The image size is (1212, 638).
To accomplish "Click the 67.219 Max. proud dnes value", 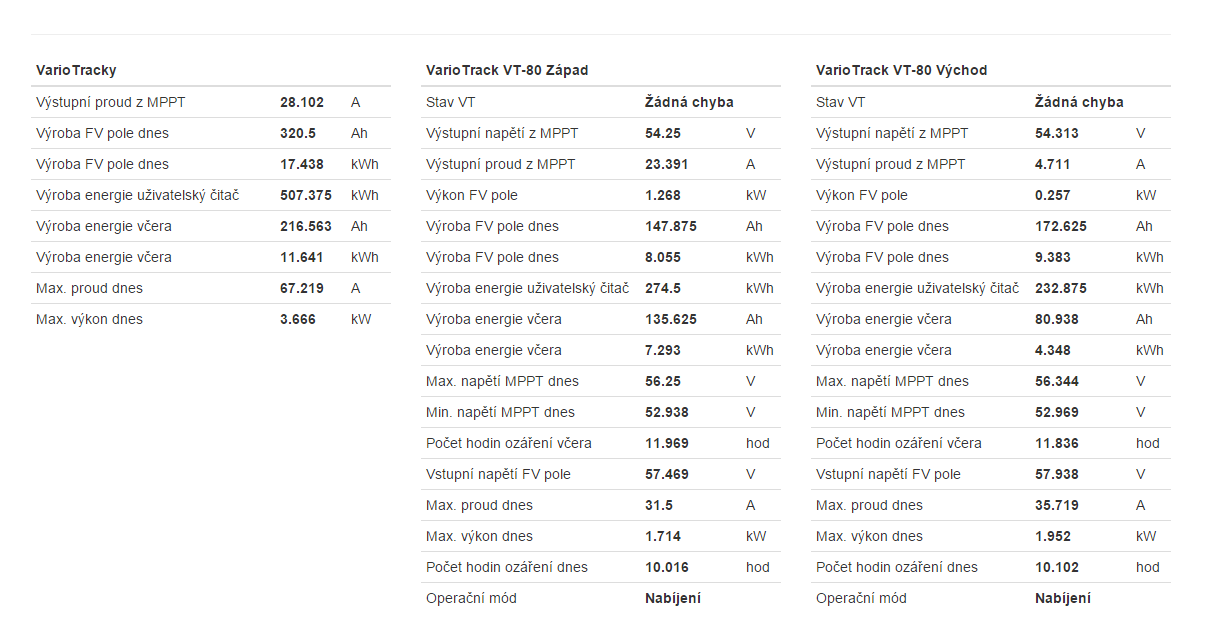I will point(302,288).
